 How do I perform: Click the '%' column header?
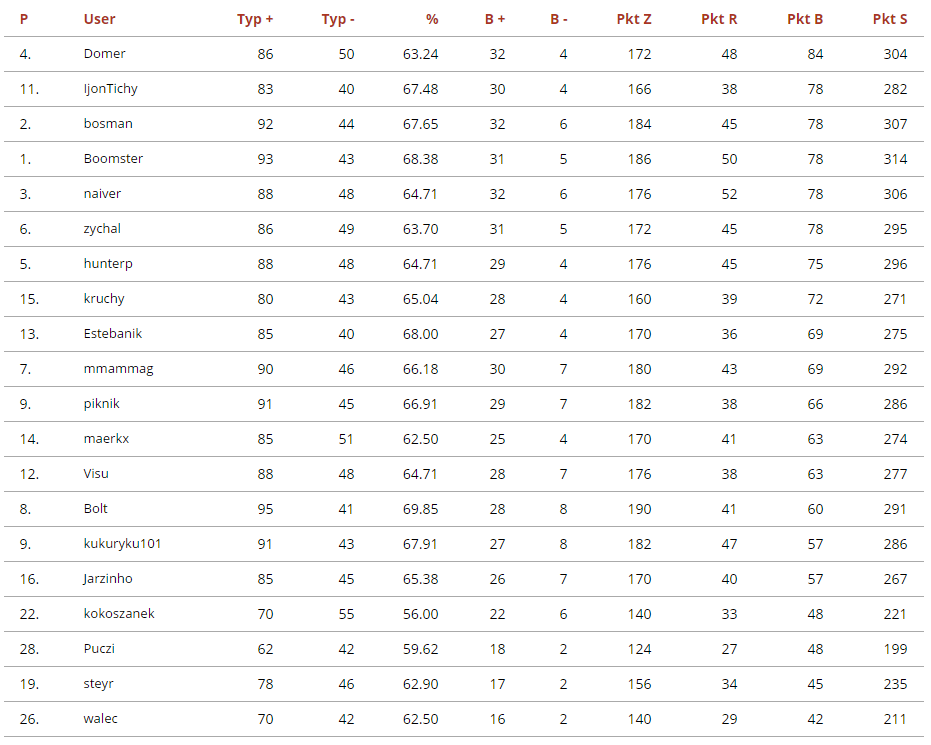431,19
